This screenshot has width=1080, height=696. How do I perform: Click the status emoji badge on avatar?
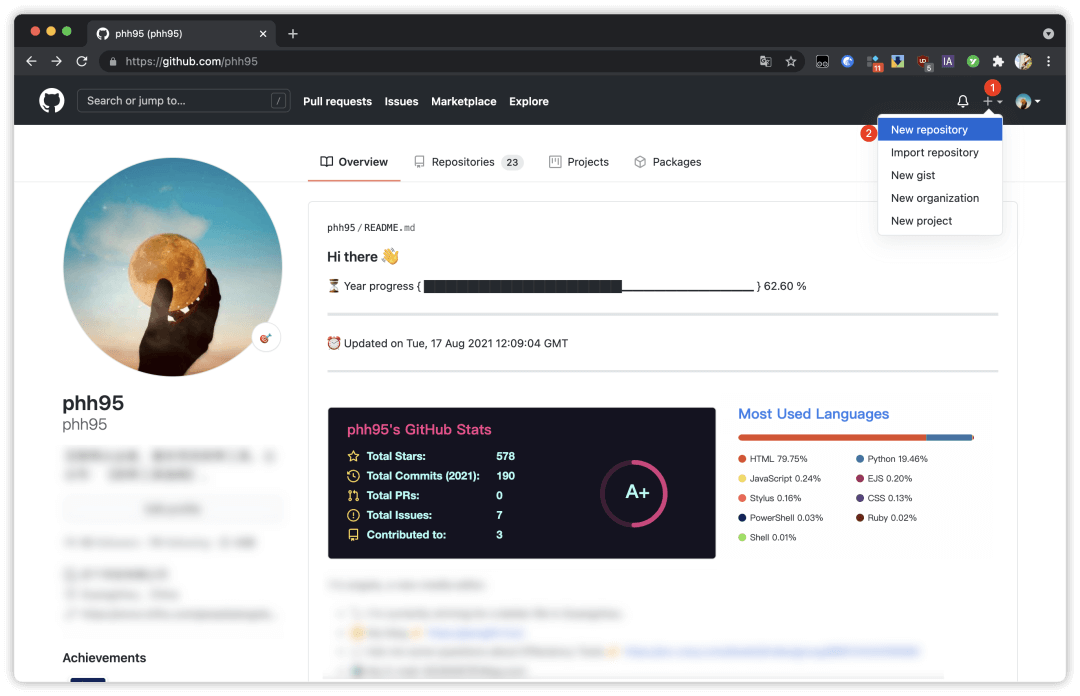point(266,338)
